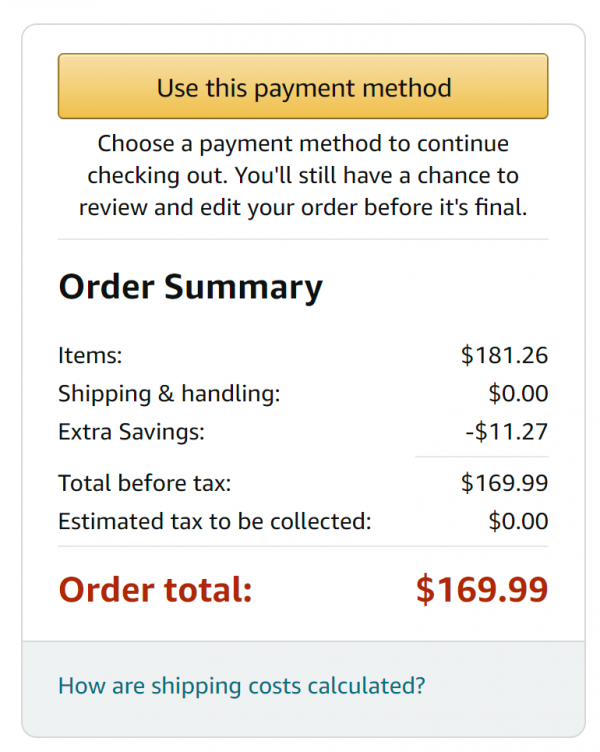Click the Total before tax label
Image resolution: width=600 pixels, height=752 pixels.
click(x=144, y=483)
